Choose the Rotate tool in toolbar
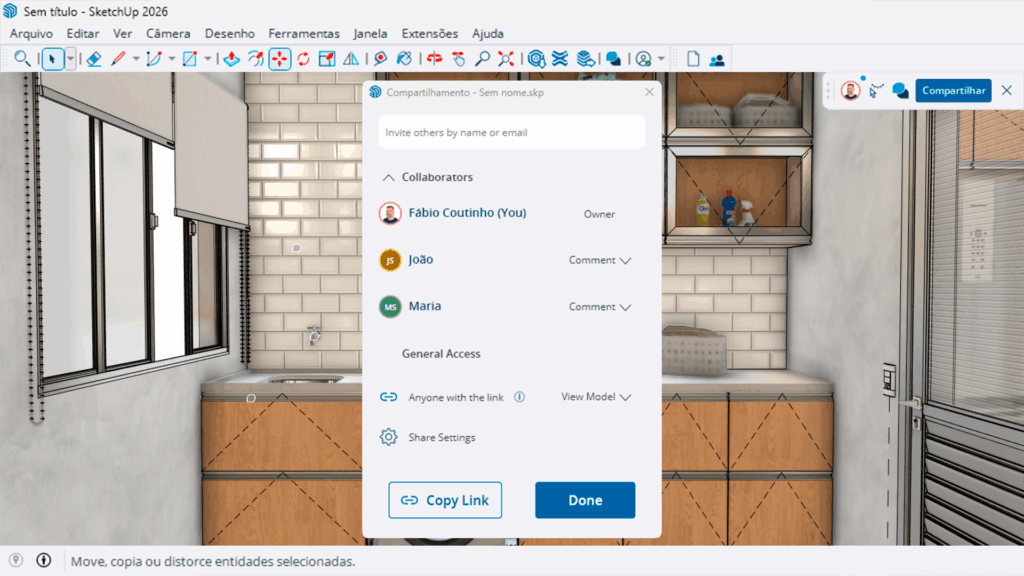1024x576 pixels. point(303,59)
